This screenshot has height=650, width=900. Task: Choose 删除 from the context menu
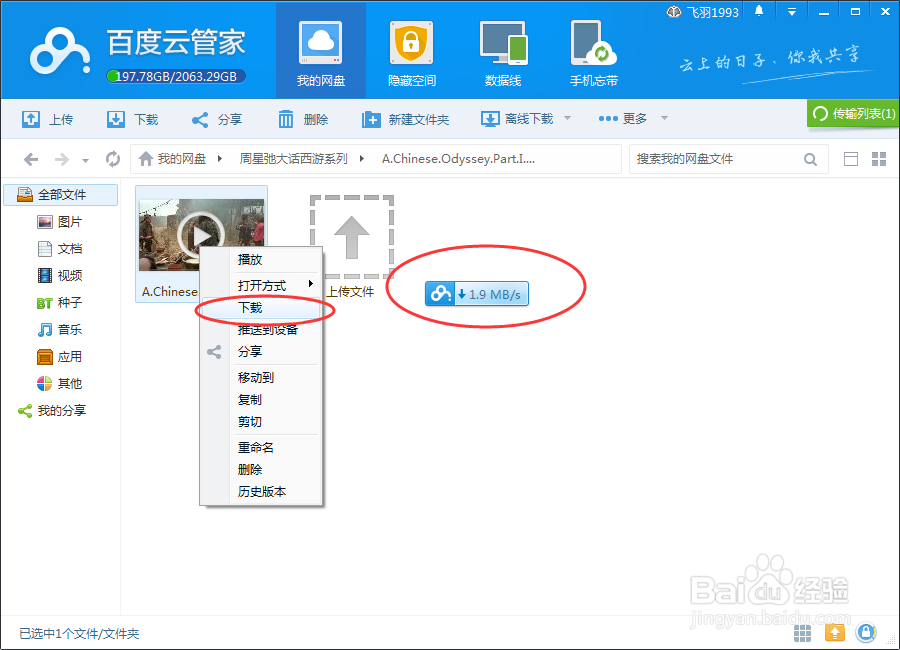263,470
